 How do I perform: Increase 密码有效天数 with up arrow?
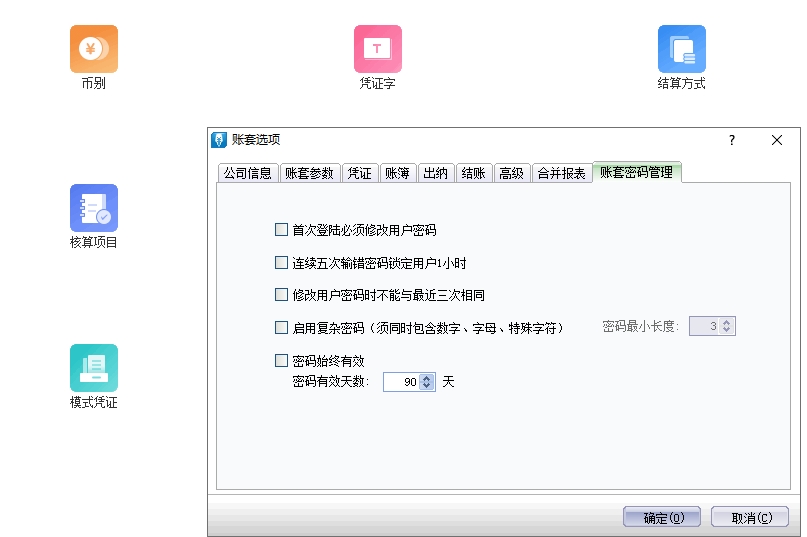[426, 378]
